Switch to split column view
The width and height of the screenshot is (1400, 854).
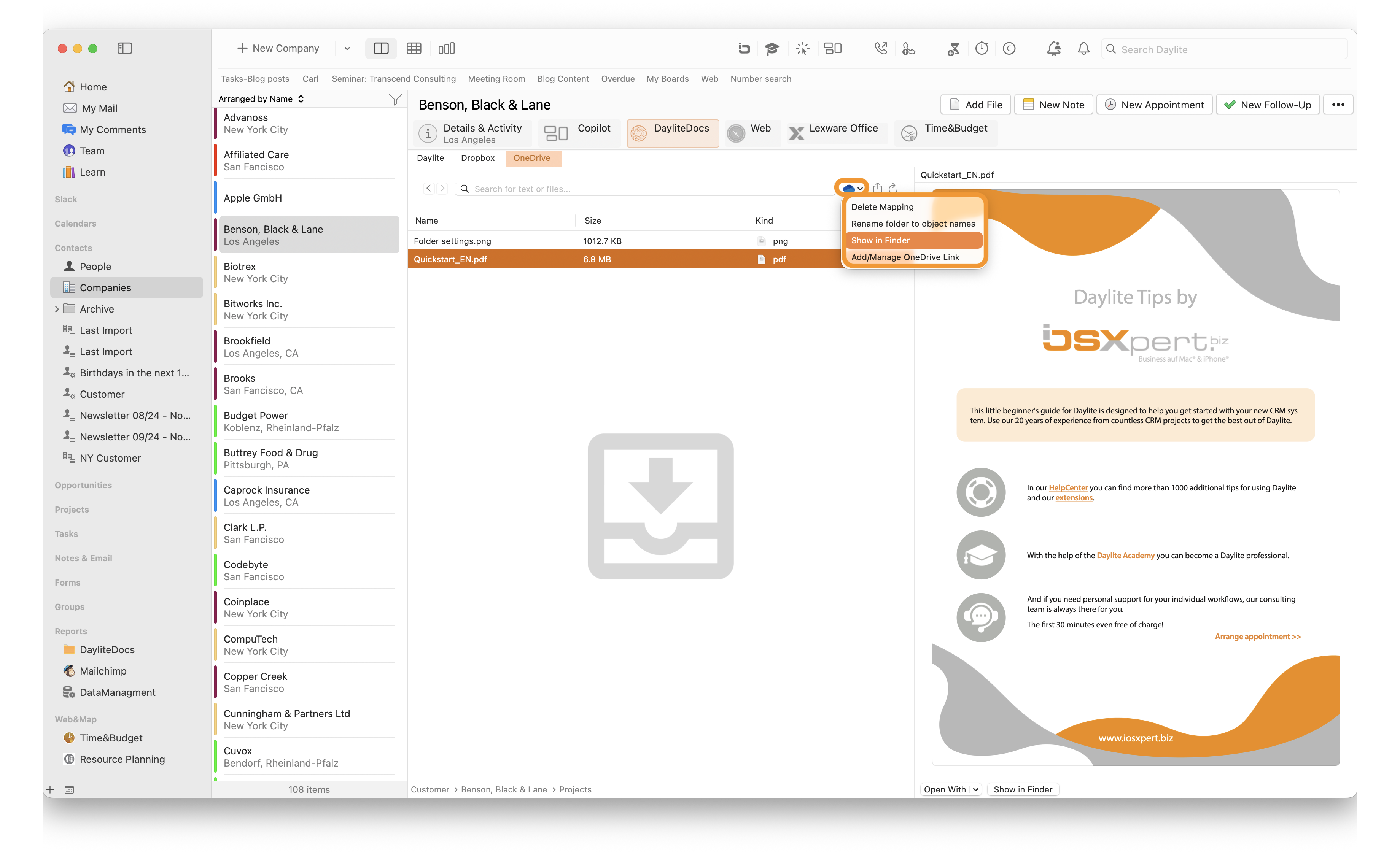(381, 48)
